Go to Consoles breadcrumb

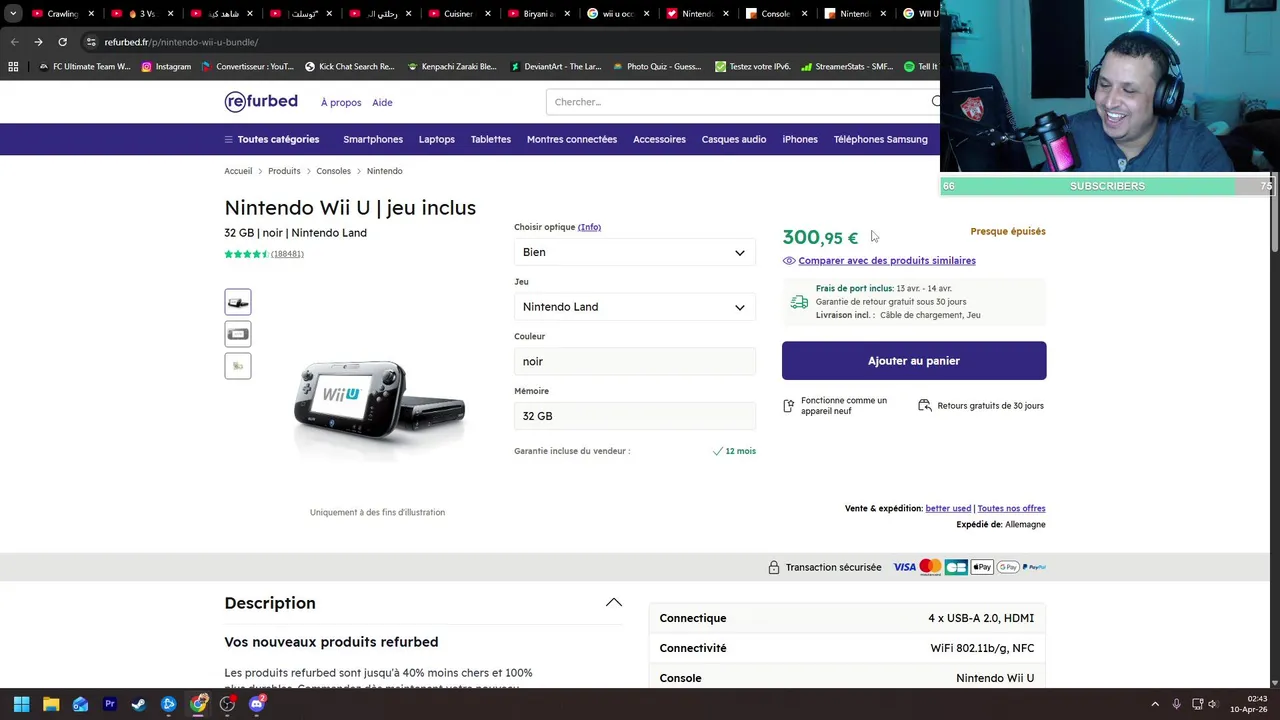(x=334, y=171)
